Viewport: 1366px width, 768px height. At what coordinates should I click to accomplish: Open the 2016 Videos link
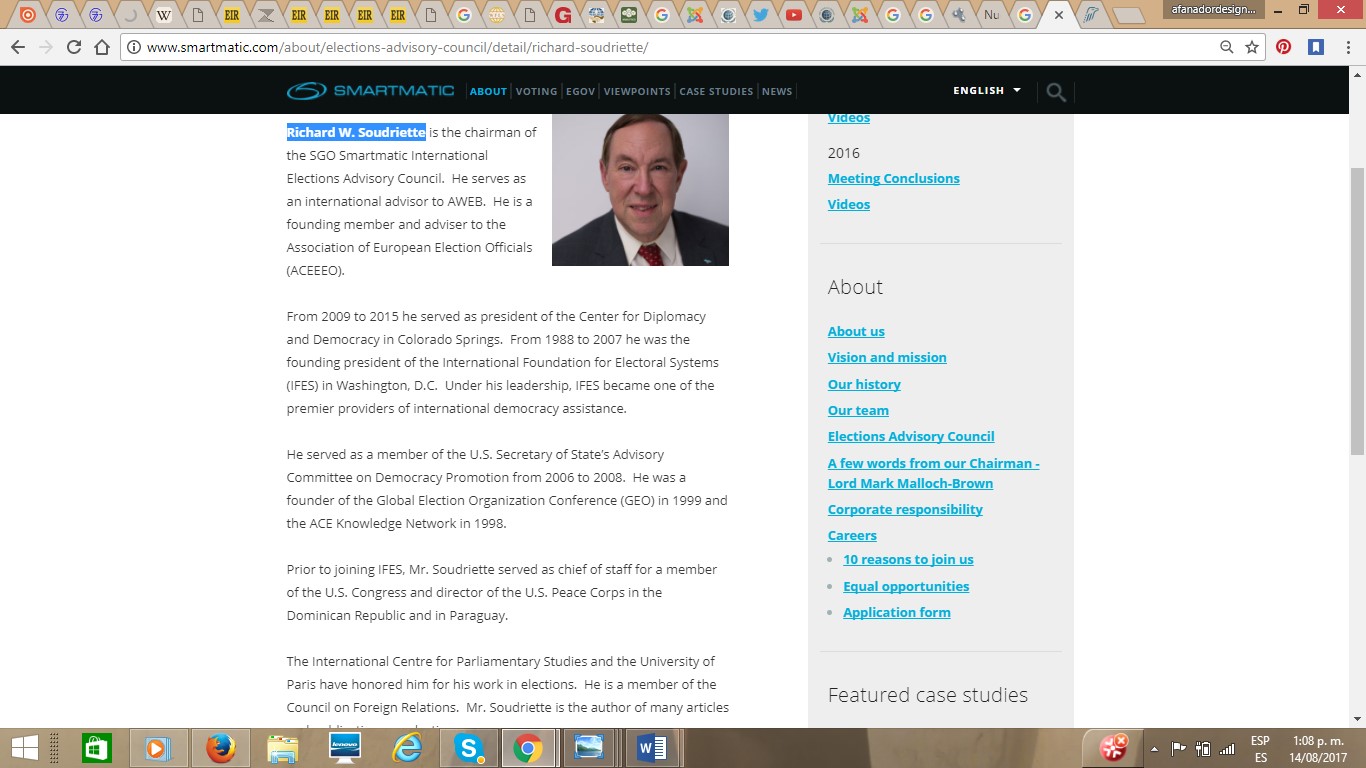[849, 205]
